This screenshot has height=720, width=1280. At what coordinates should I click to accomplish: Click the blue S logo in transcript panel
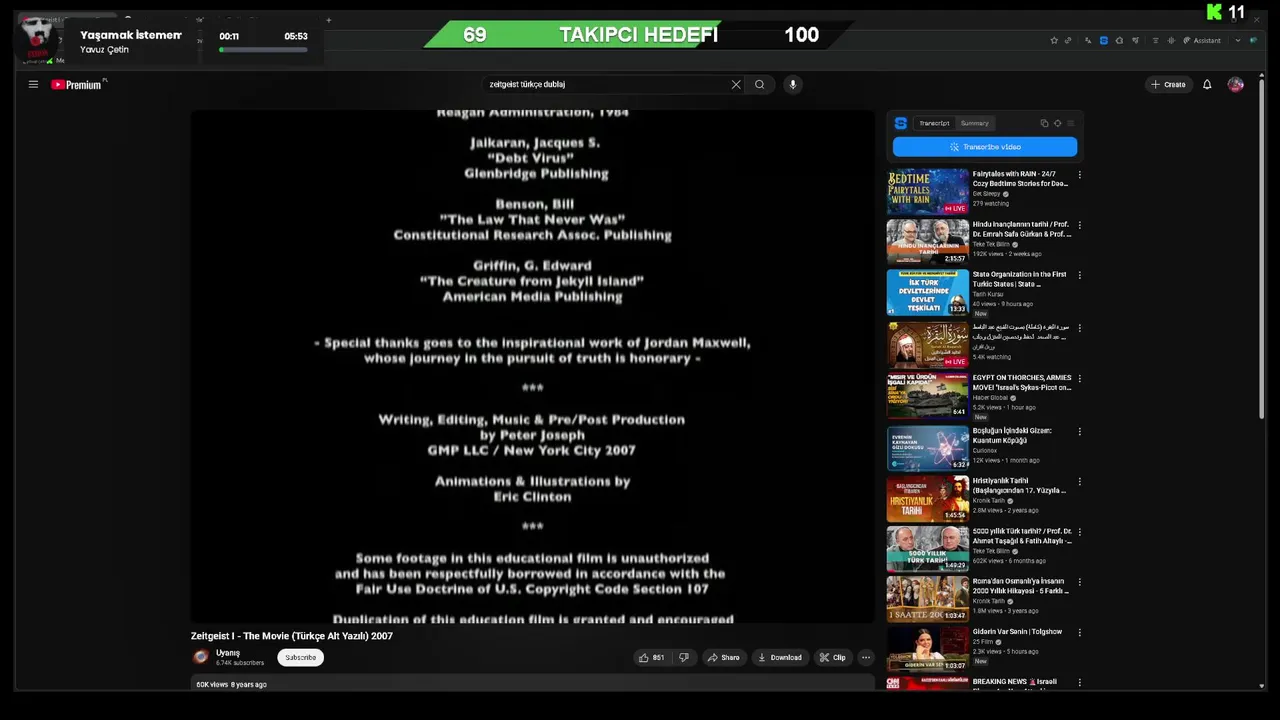[901, 124]
